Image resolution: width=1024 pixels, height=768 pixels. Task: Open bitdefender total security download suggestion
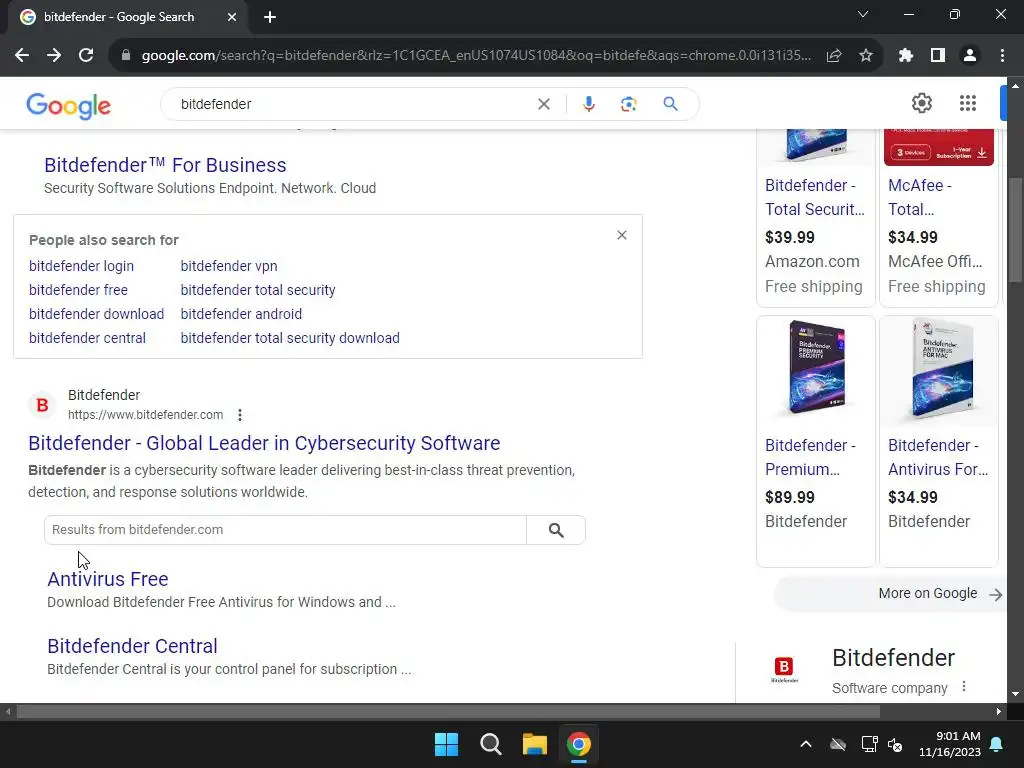[x=290, y=338]
